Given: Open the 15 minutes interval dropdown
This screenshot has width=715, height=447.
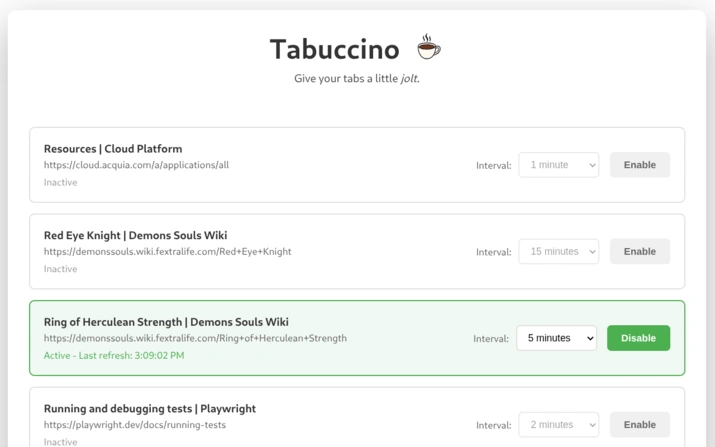Looking at the screenshot, I should coord(558,252).
